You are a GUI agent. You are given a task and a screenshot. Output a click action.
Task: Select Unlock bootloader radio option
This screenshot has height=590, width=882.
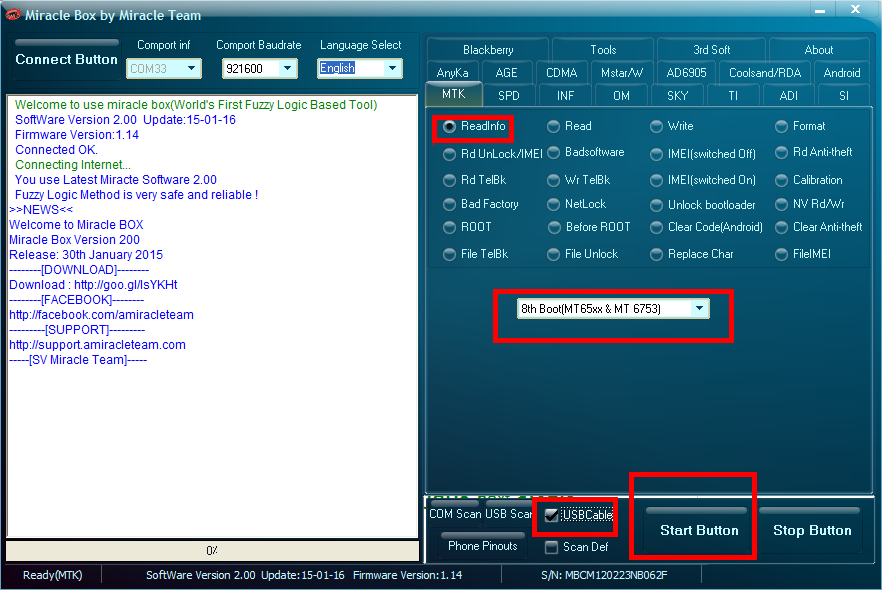pos(703,205)
